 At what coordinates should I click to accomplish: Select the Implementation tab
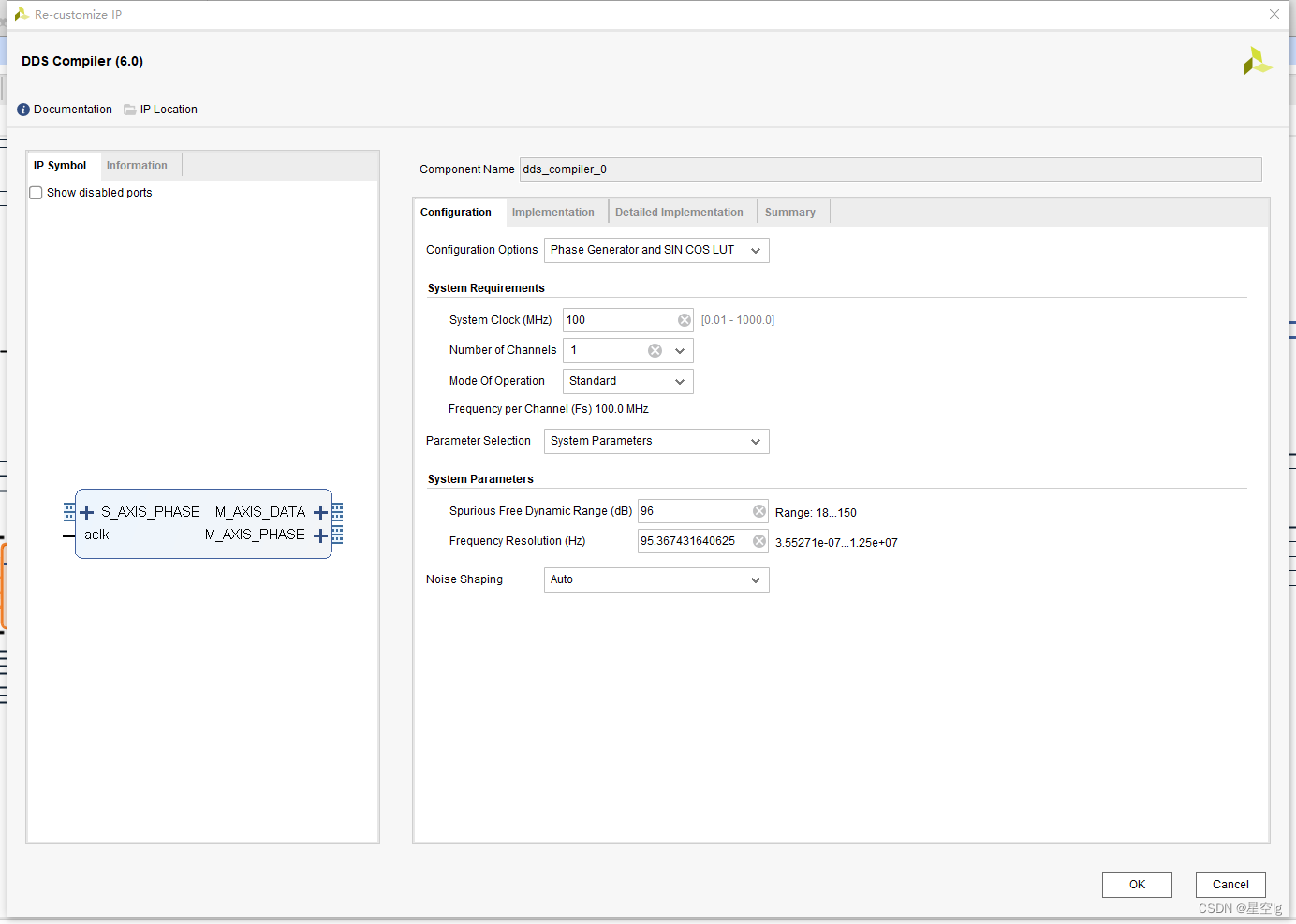click(x=553, y=213)
